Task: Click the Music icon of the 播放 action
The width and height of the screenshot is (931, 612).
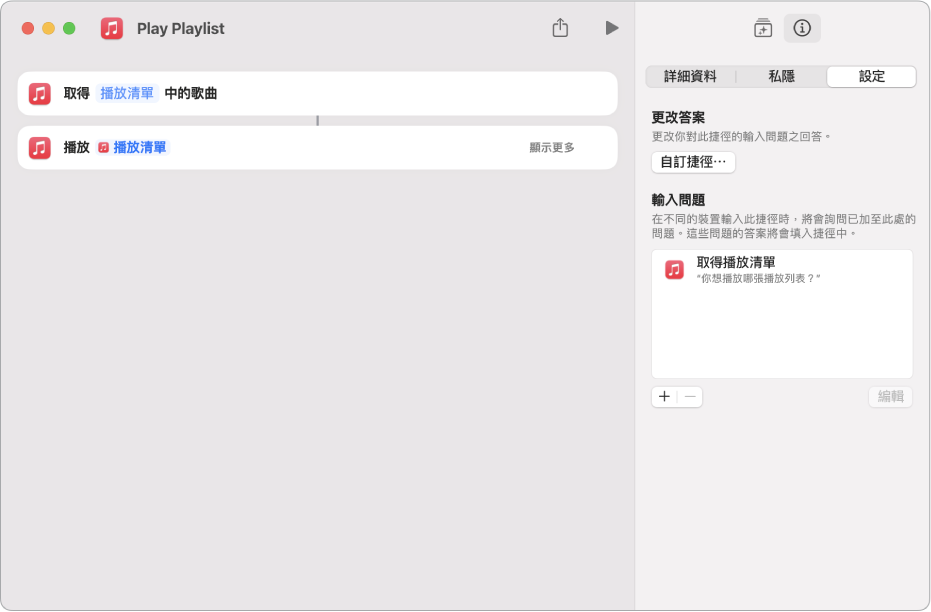Action: pos(40,147)
